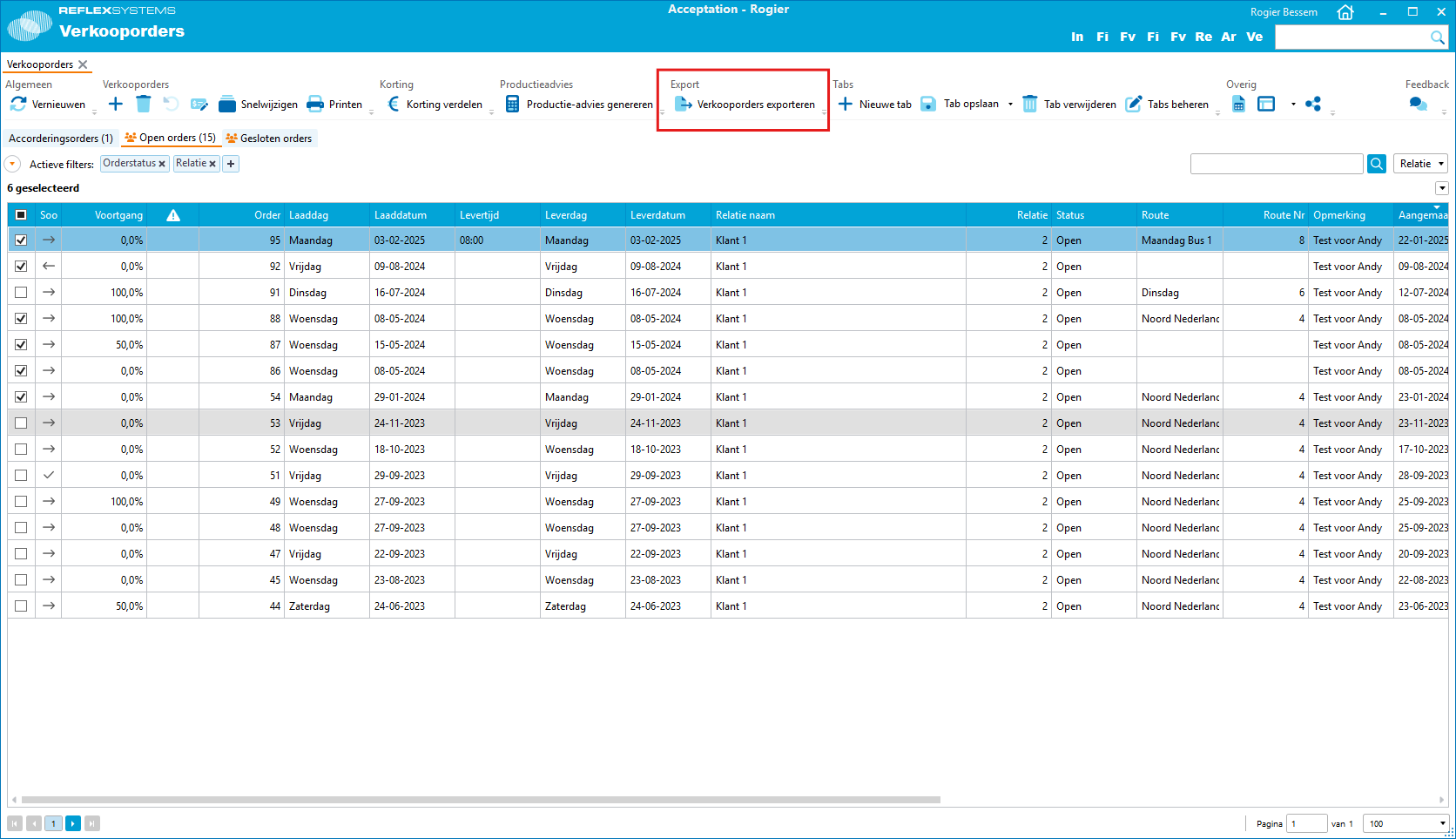Click the blue search button beside Relatie
The height and width of the screenshot is (839, 1456).
coord(1377,164)
